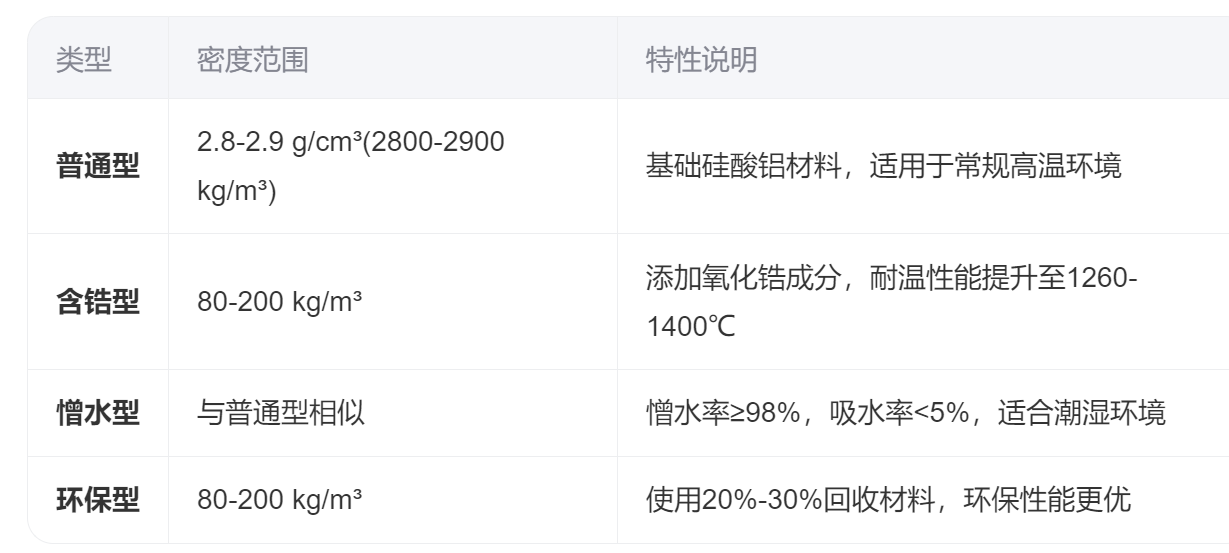
Task: Click the 1400℃ temperature text
Action: point(691,326)
